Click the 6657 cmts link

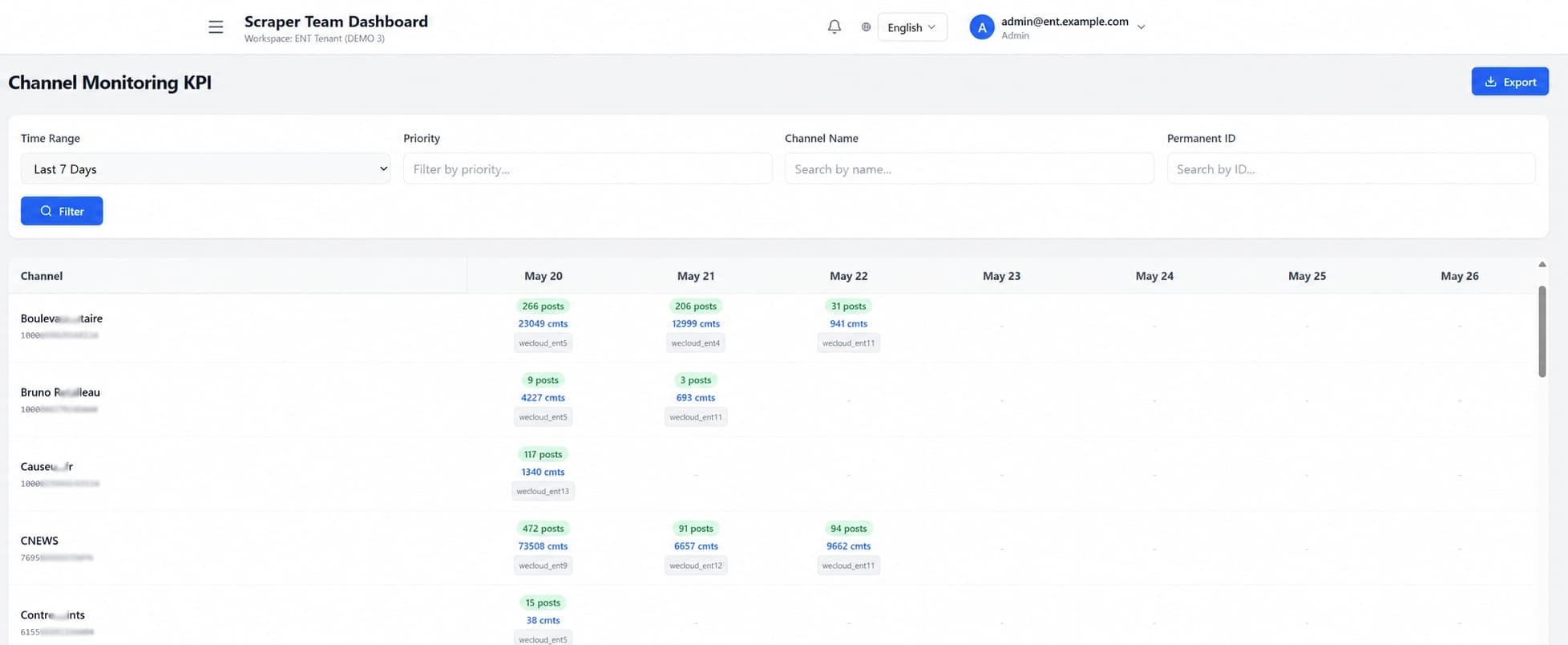[x=696, y=546]
